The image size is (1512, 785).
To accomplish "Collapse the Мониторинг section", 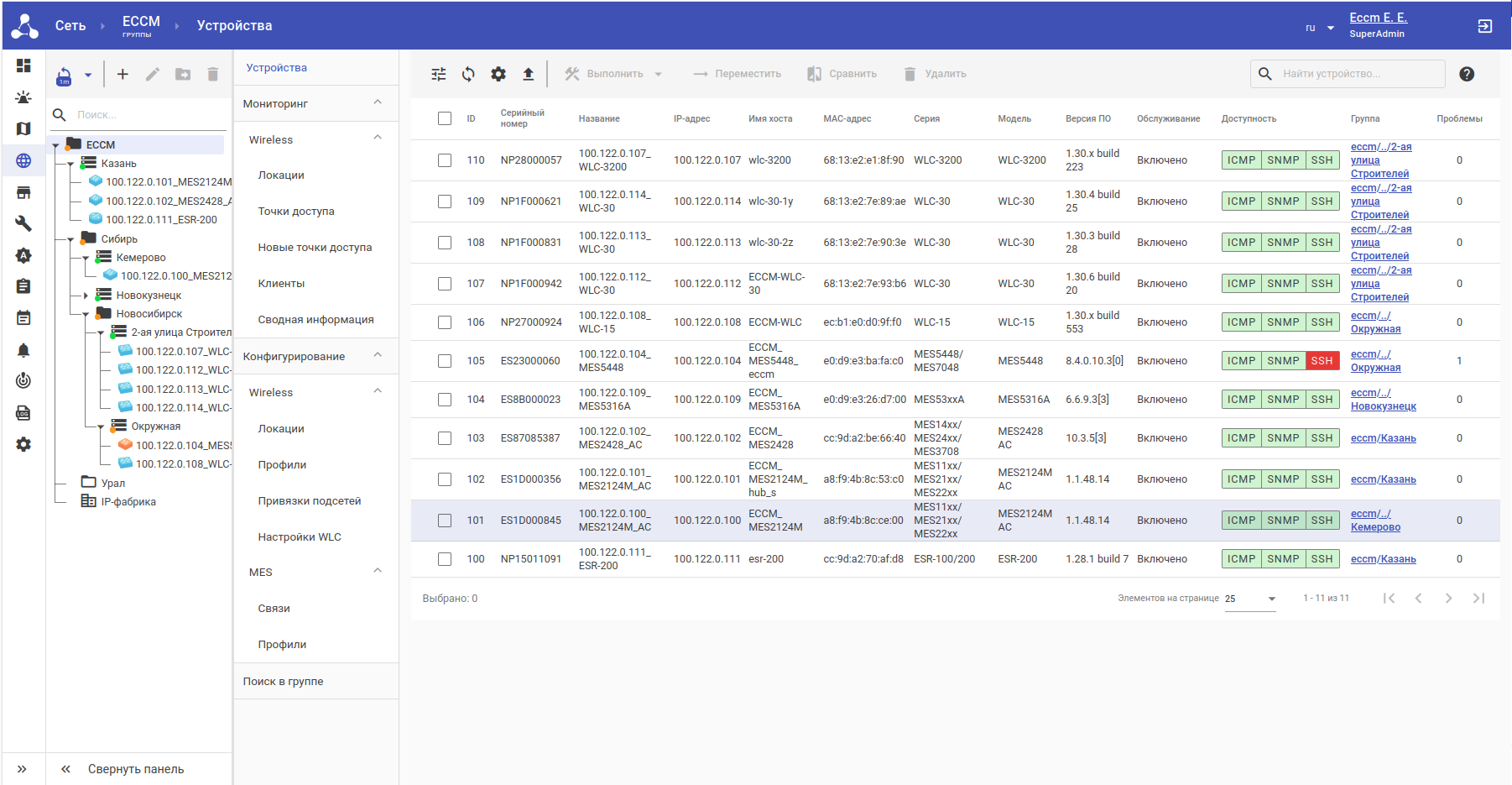I will click(x=378, y=103).
